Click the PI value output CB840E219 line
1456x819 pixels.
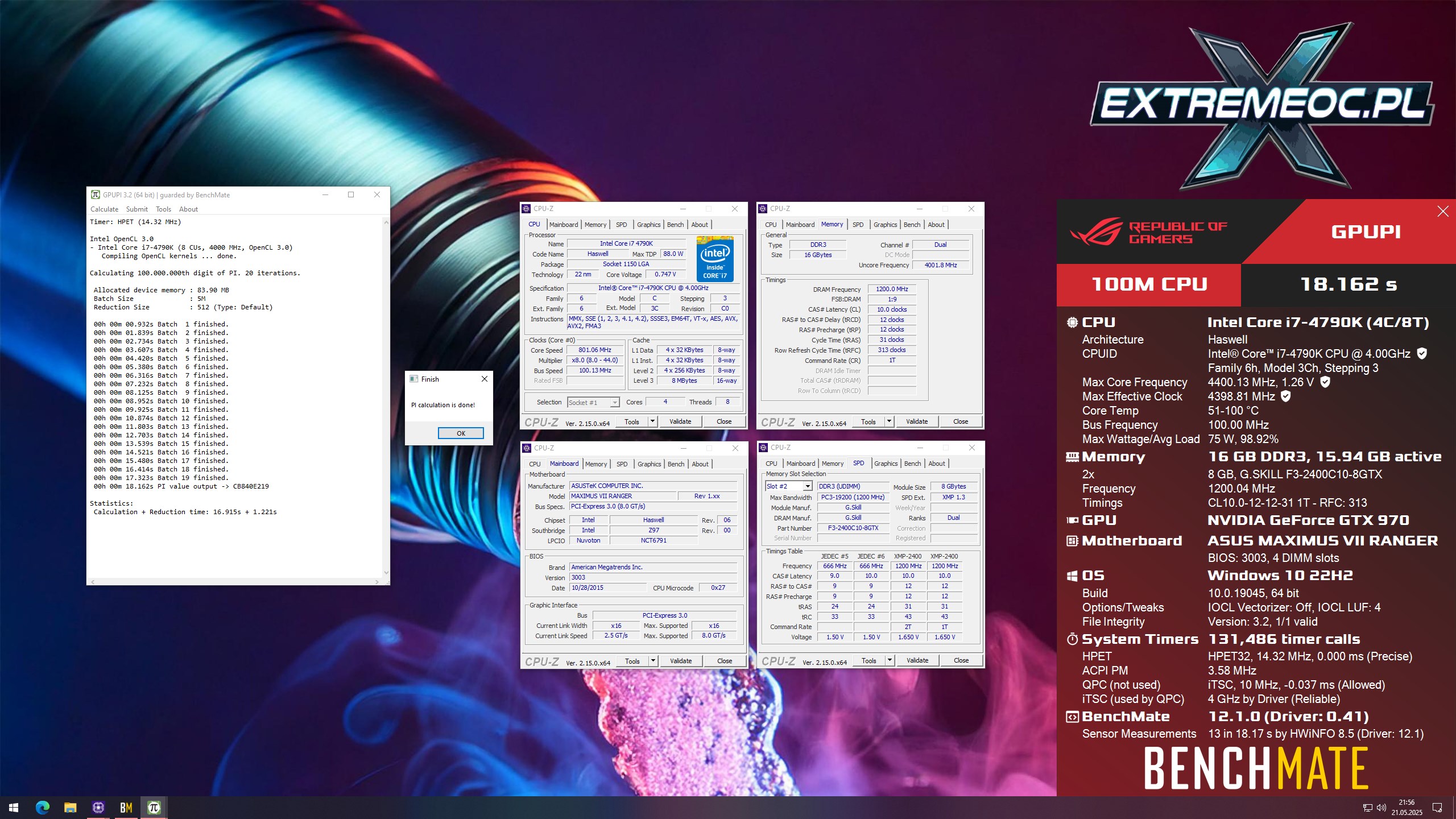[x=181, y=486]
